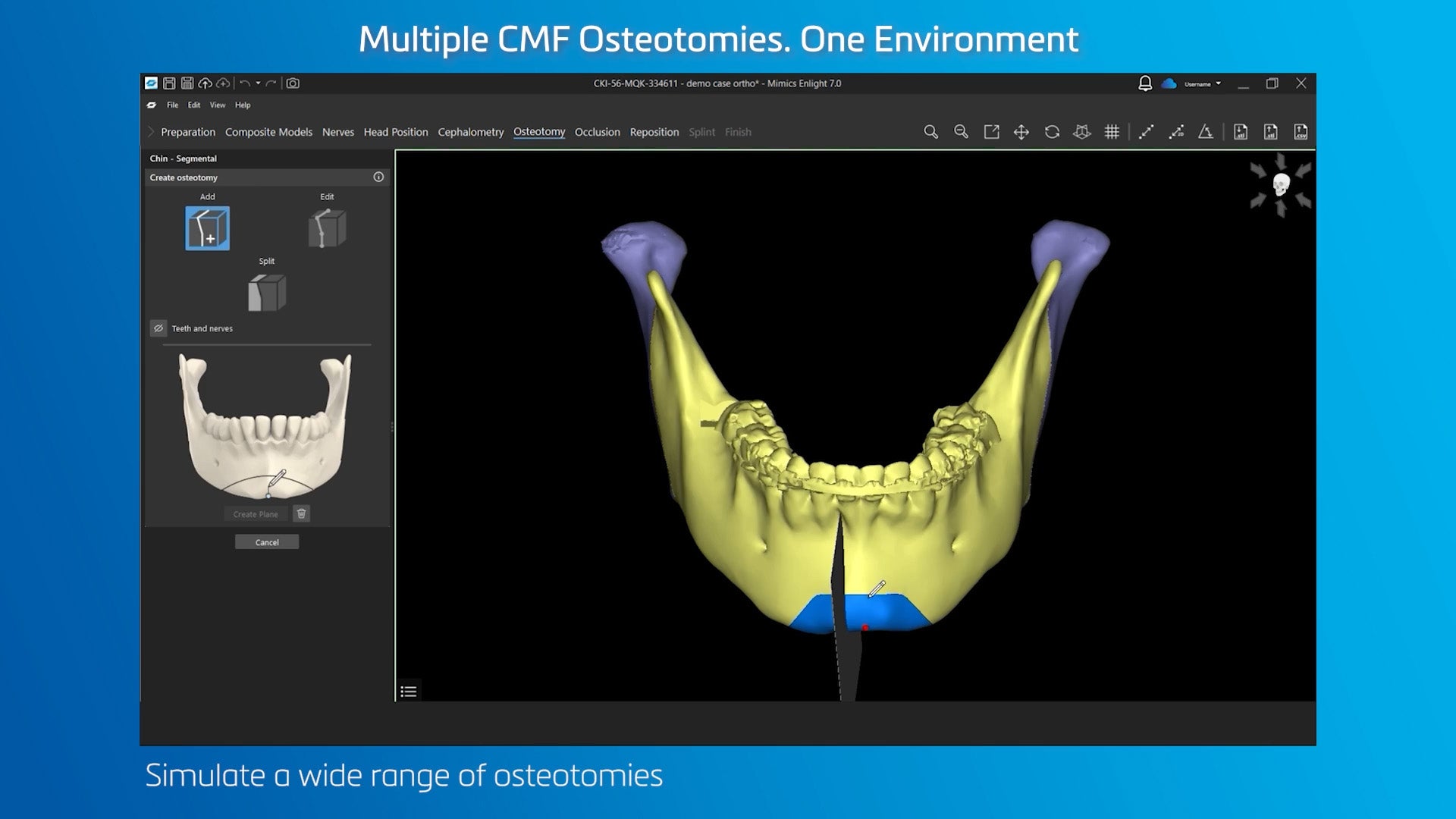Select the distance measurement tool

point(1146,132)
